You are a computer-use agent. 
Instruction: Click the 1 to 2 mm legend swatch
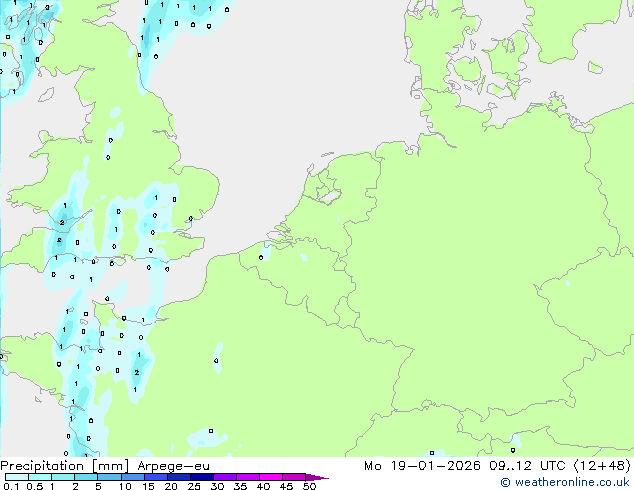(63, 477)
